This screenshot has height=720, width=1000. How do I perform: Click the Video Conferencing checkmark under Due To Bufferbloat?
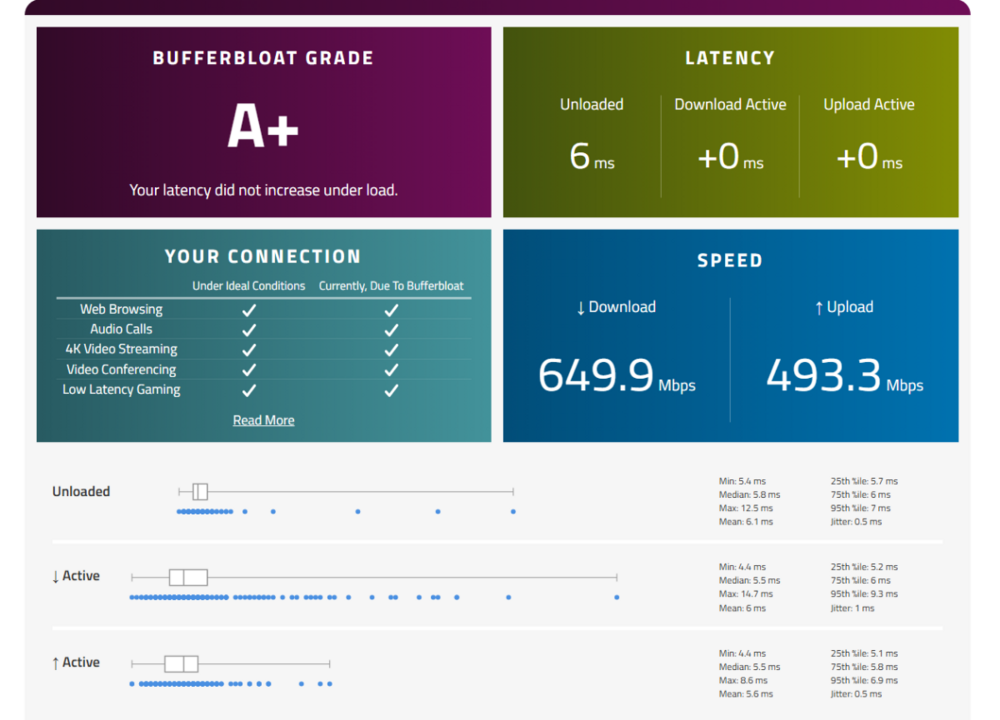point(391,370)
